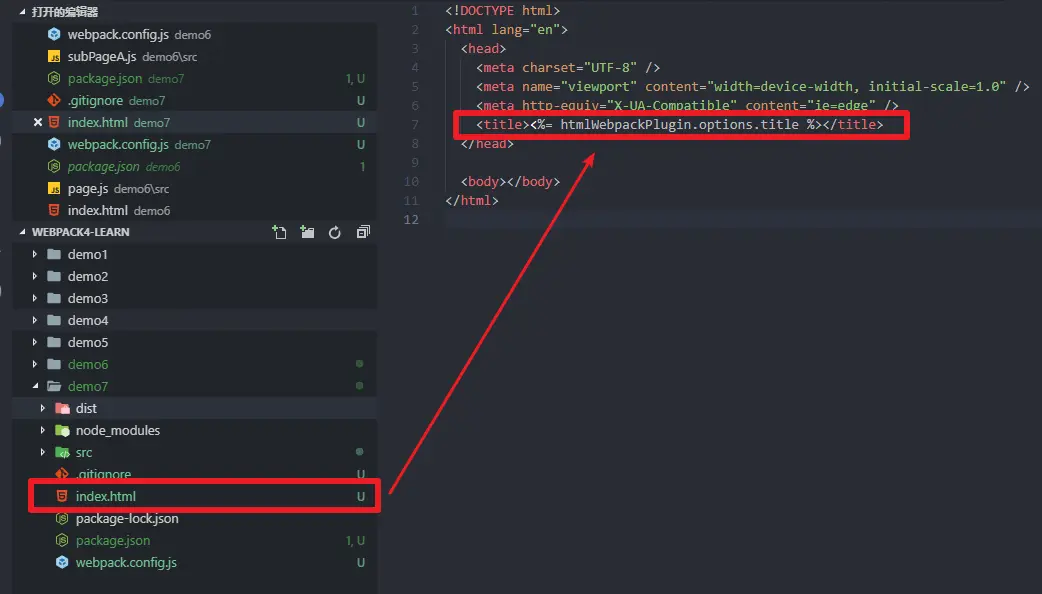This screenshot has width=1042, height=594.
Task: Expand the demo1 folder arrow
Action: pos(35,254)
